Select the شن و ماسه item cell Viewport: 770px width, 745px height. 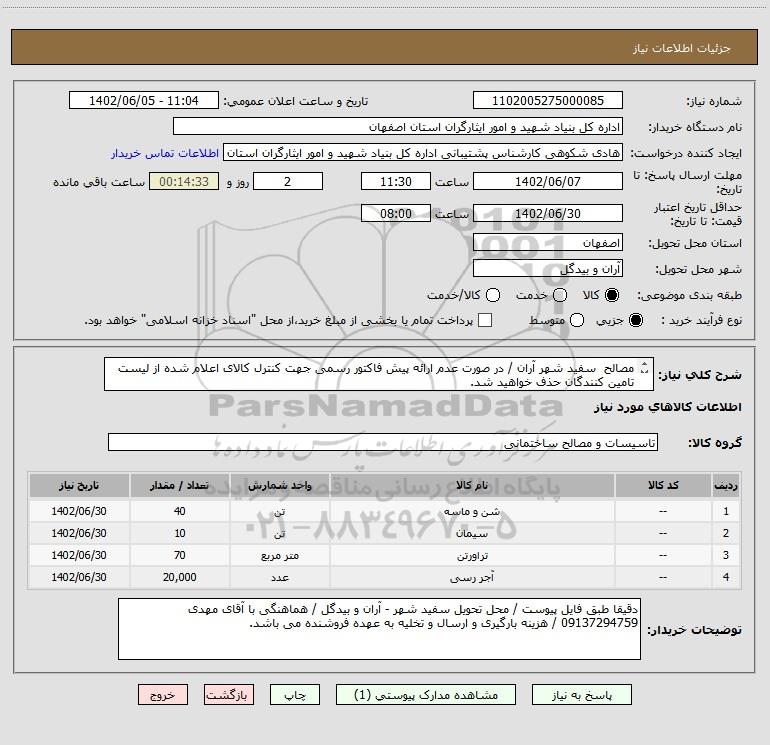(472, 511)
